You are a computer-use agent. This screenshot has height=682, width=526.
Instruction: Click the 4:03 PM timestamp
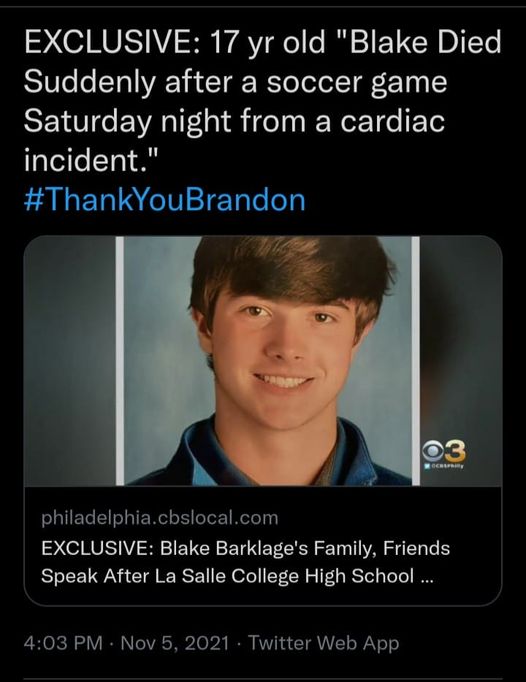(63, 643)
